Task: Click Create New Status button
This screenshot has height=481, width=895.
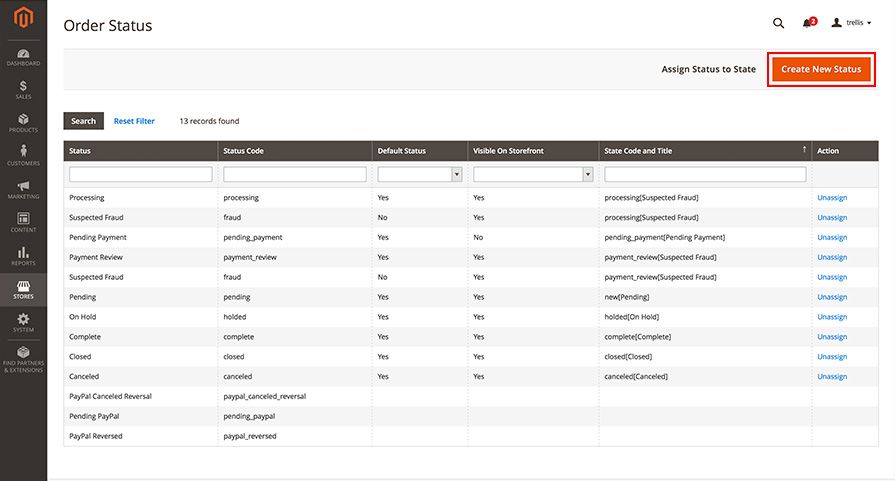Action: pyautogui.click(x=821, y=69)
